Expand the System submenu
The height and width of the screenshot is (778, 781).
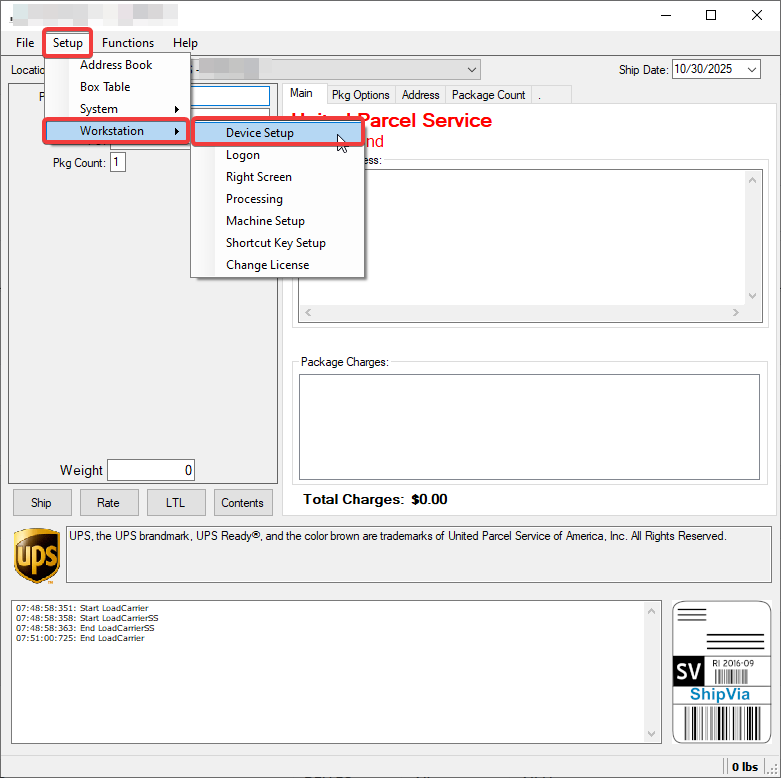point(116,109)
